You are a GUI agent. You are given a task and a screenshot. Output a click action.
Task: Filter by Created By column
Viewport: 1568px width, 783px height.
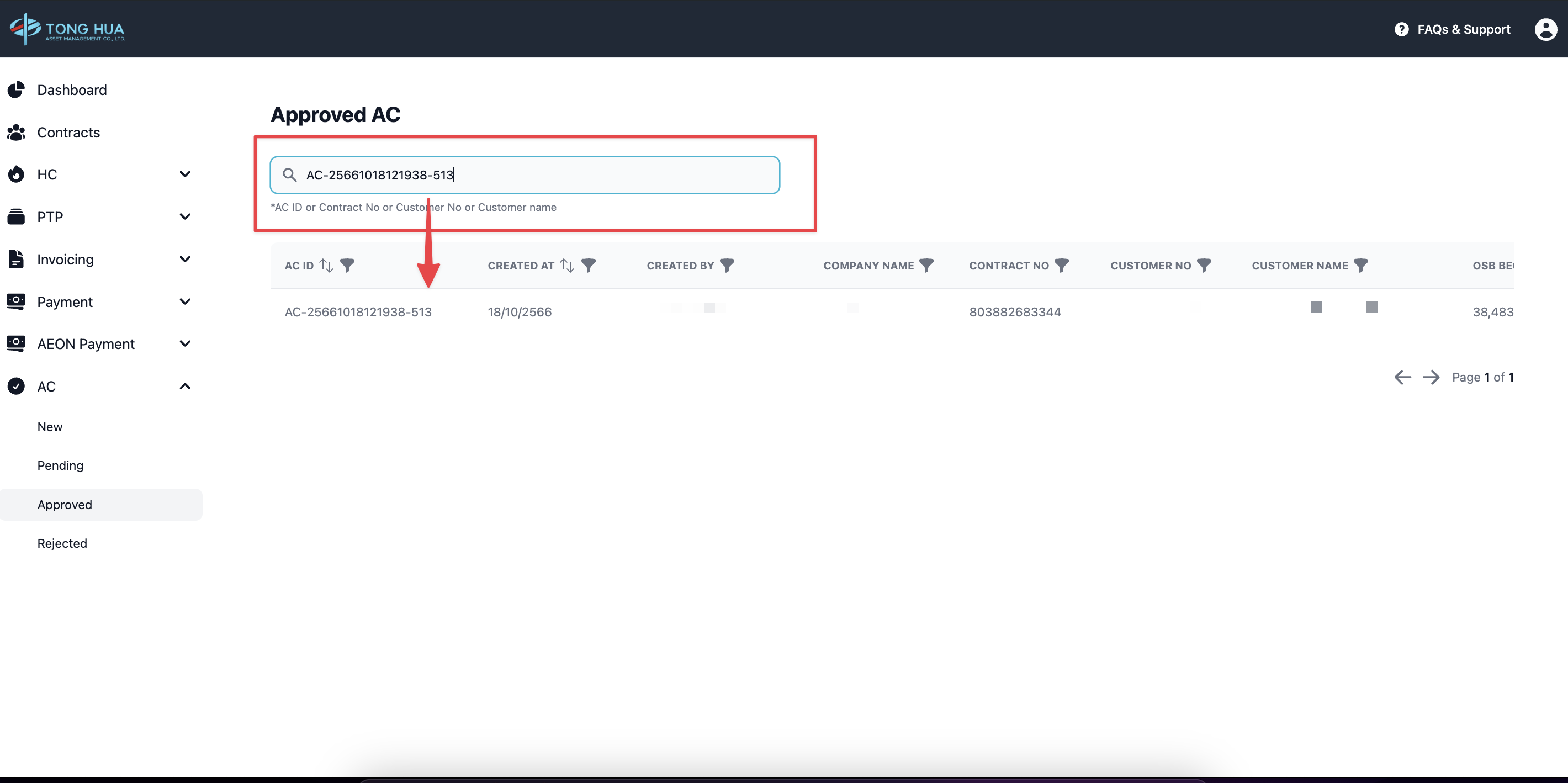pos(727,266)
